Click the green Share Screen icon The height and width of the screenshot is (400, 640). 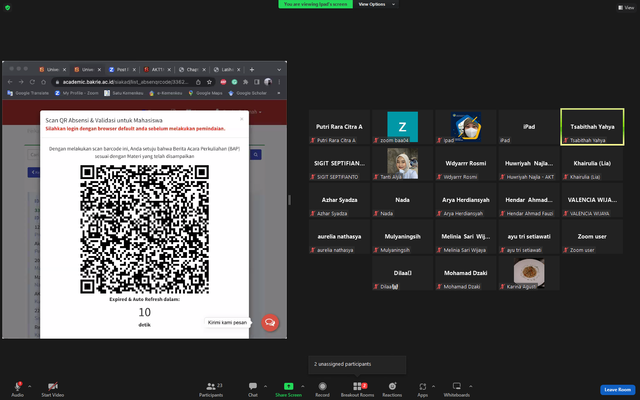tap(289, 386)
